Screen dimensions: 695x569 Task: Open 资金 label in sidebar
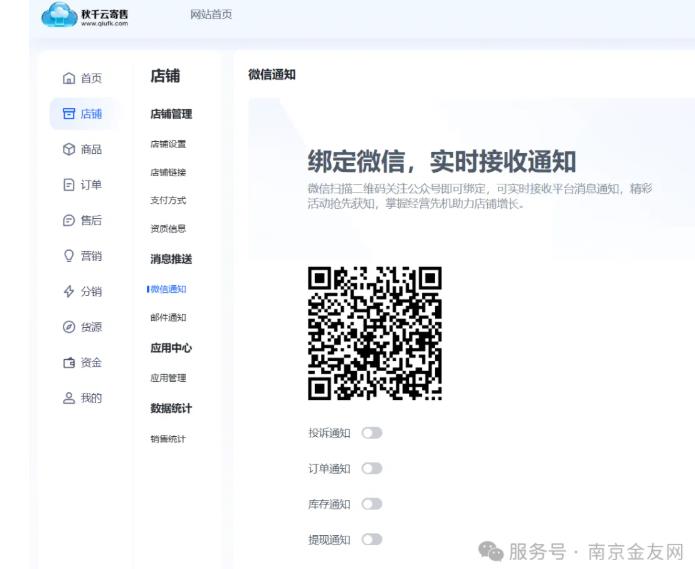[x=91, y=362]
